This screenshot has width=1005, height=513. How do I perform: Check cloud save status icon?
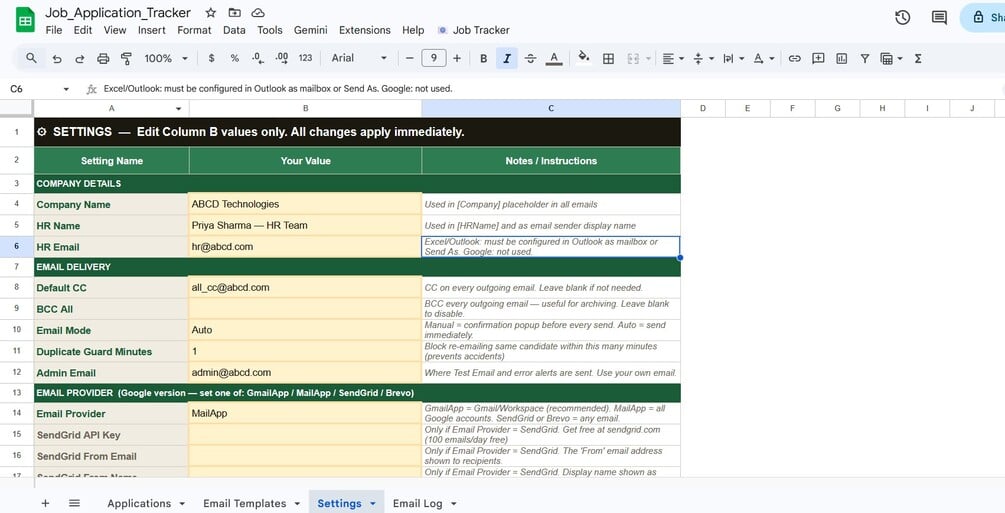pyautogui.click(x=258, y=13)
